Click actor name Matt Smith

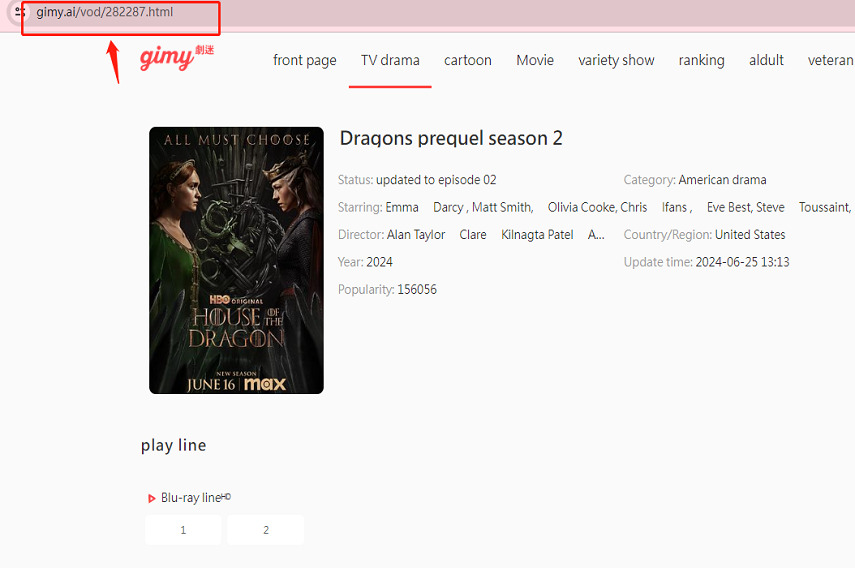pos(502,207)
